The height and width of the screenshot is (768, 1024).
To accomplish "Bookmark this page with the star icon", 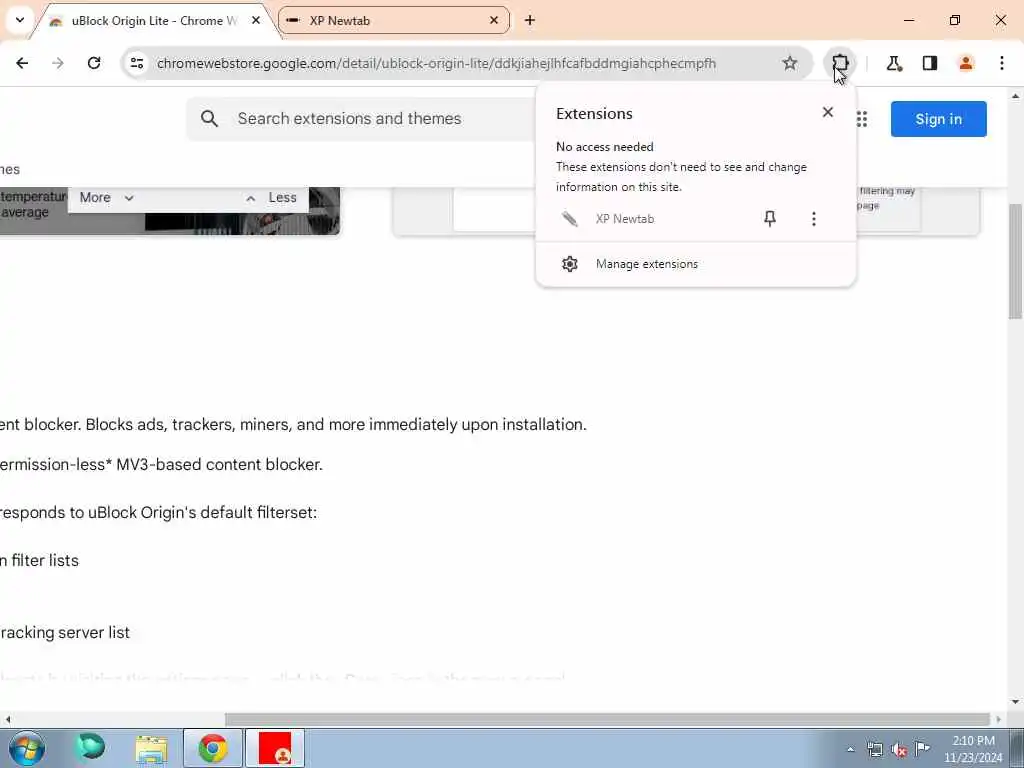I will pyautogui.click(x=790, y=63).
